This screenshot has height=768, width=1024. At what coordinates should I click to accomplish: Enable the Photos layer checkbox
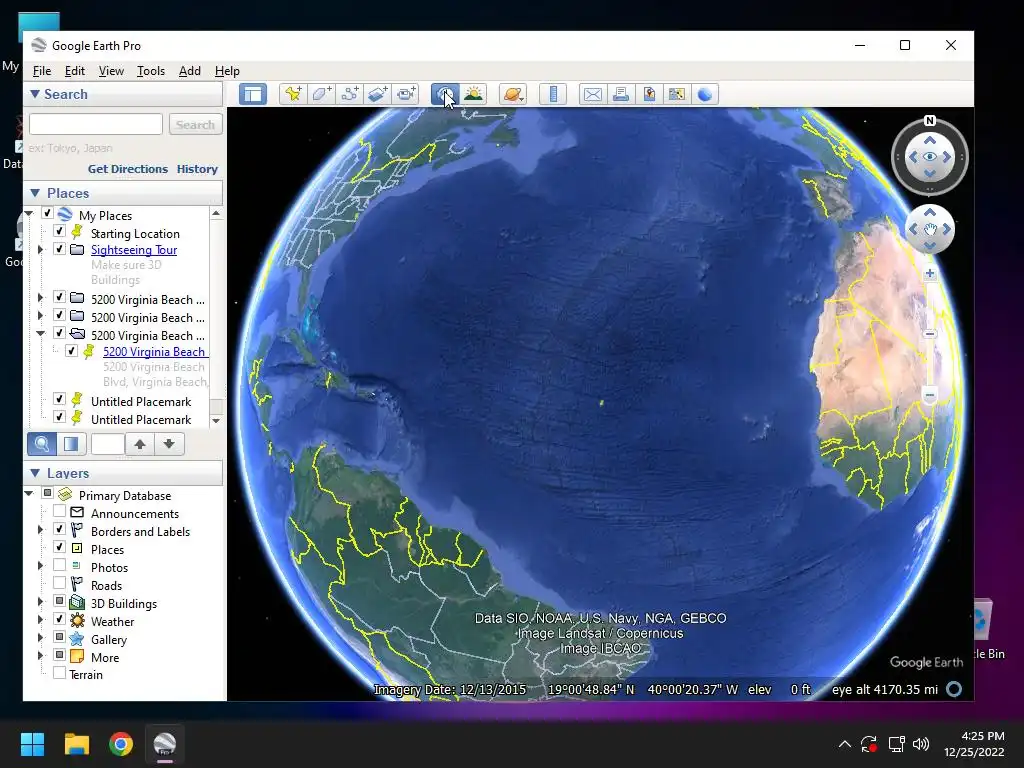(59, 565)
